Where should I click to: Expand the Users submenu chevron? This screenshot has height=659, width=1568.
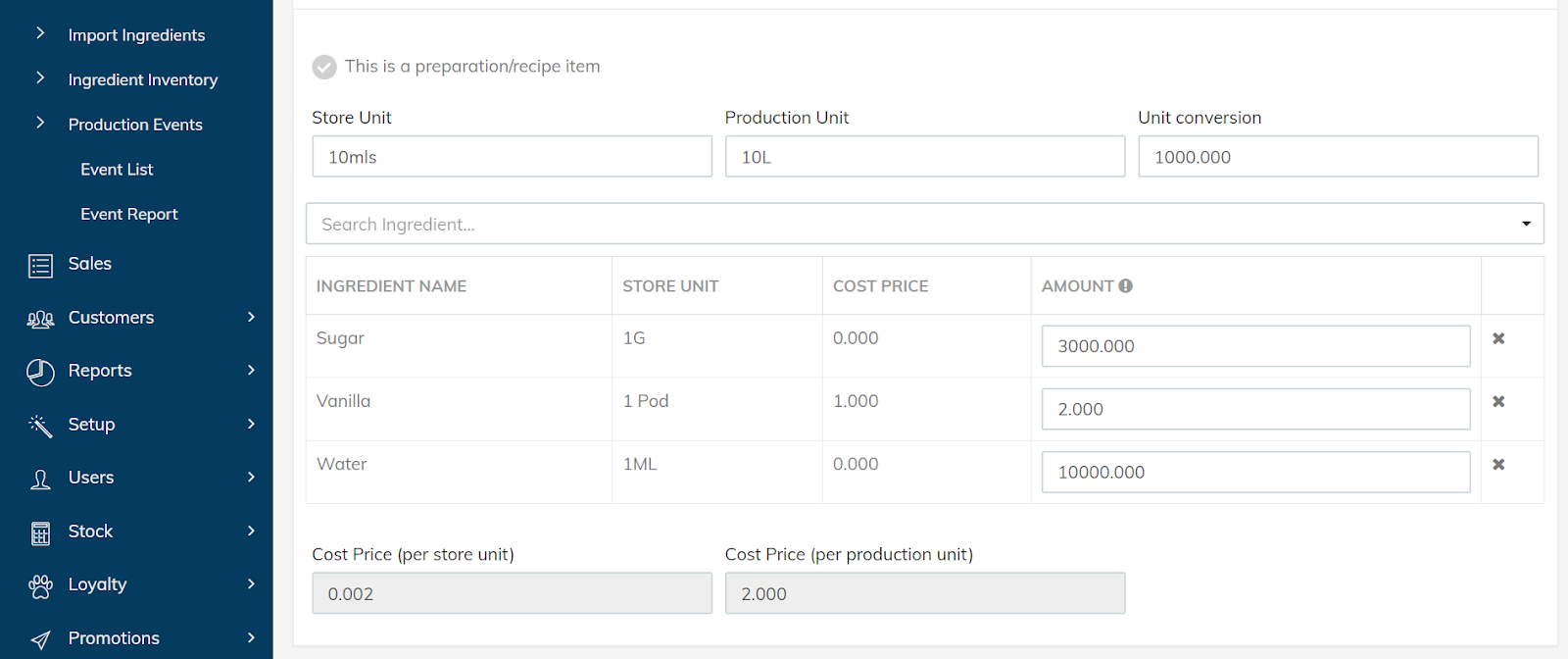pos(251,477)
